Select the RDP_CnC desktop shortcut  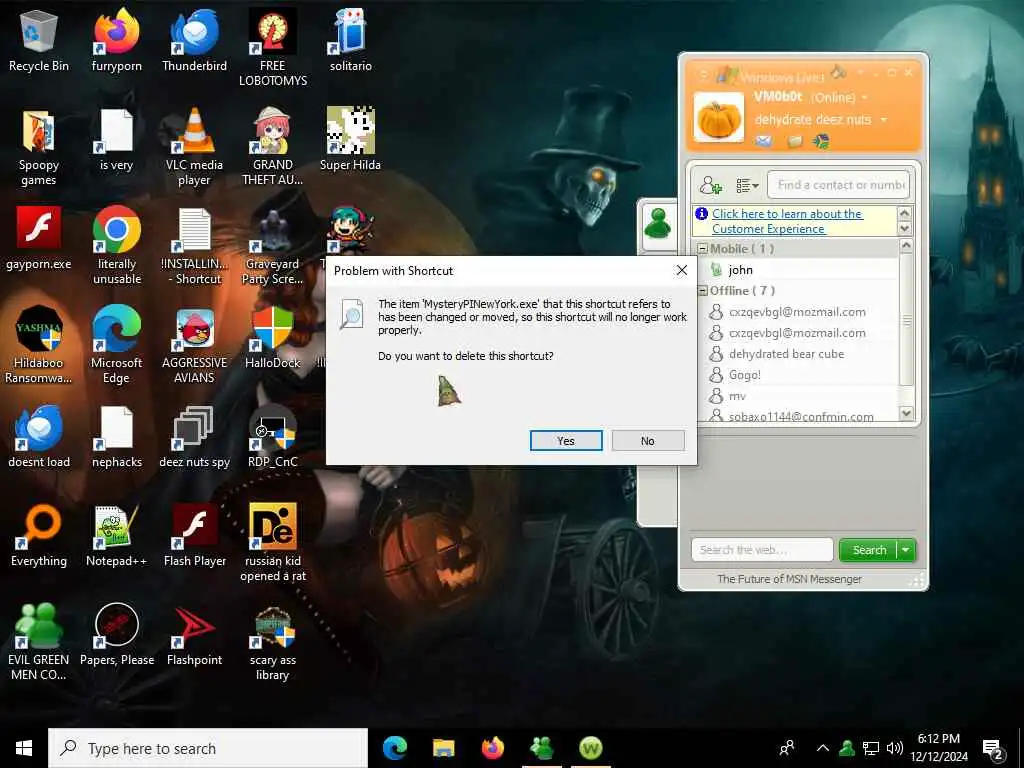click(x=272, y=436)
